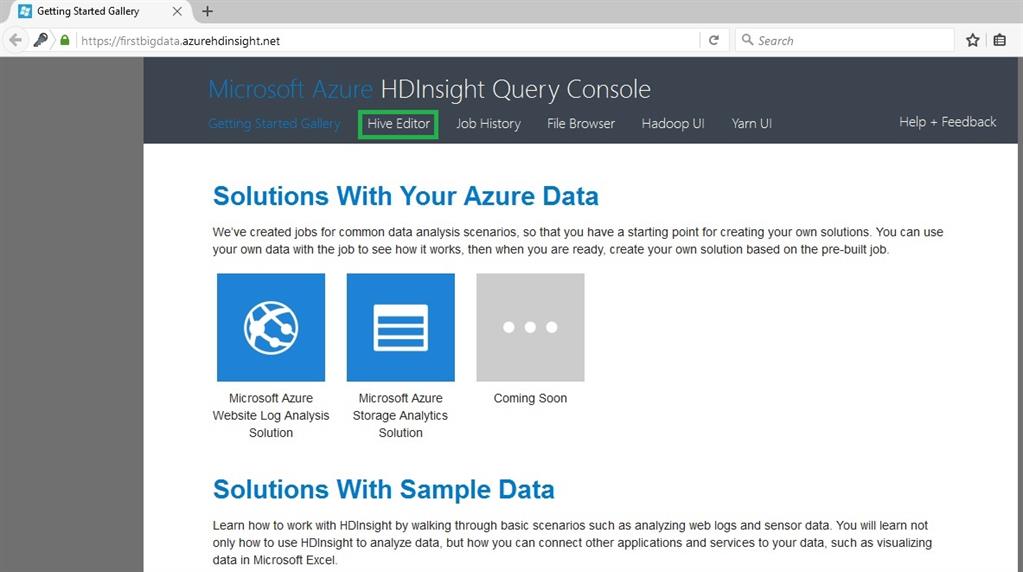Bookmark this page with the star icon
The height and width of the screenshot is (572, 1023).
[973, 41]
